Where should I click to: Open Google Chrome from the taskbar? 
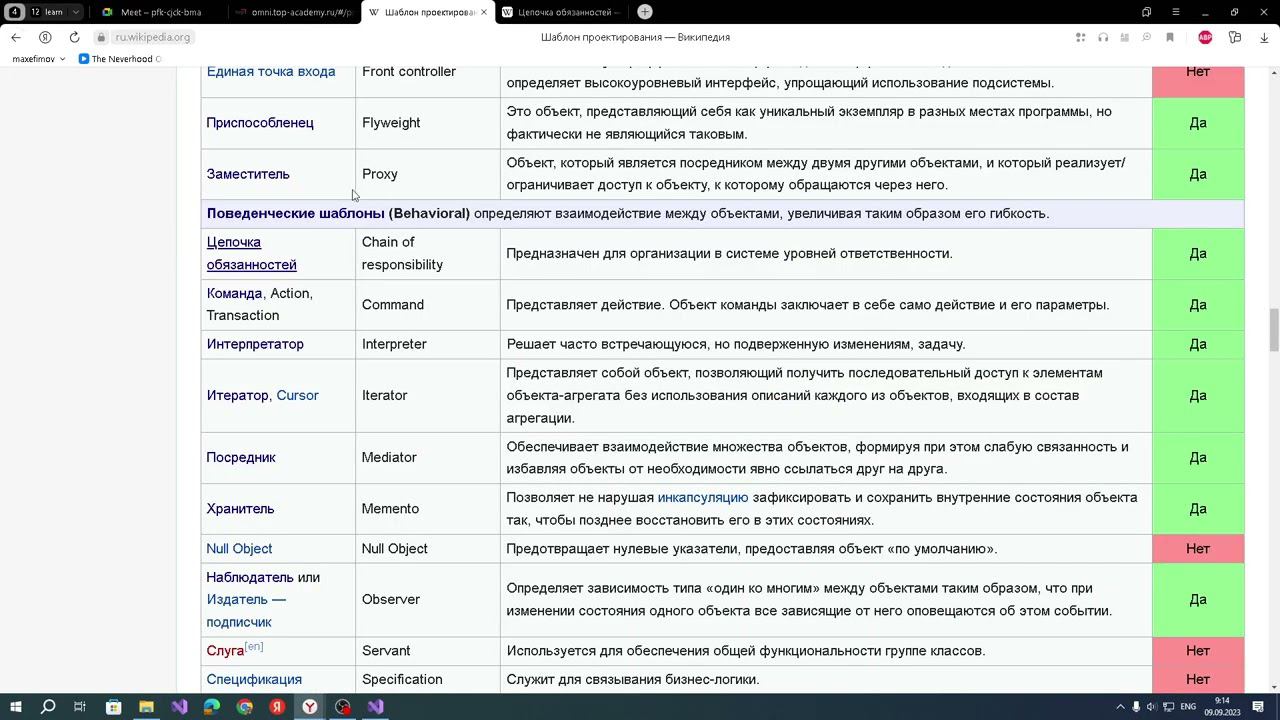point(245,707)
